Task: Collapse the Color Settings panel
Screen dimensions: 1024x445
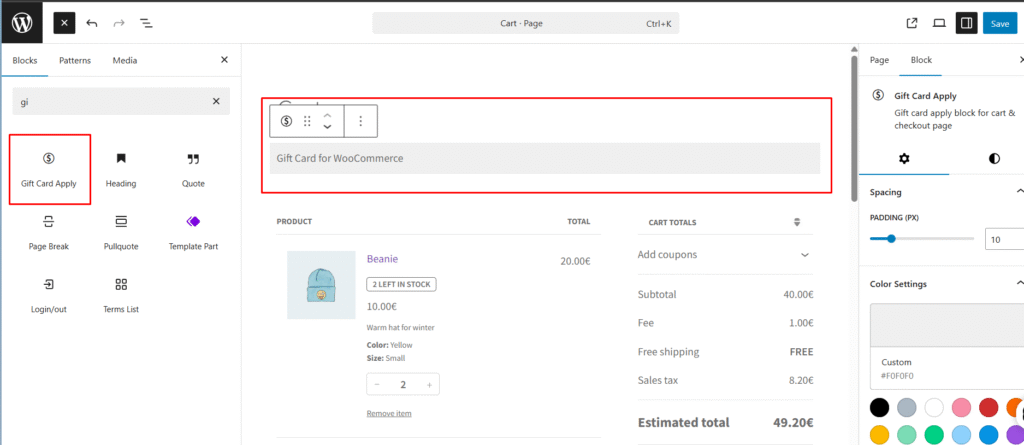Action: click(1018, 284)
